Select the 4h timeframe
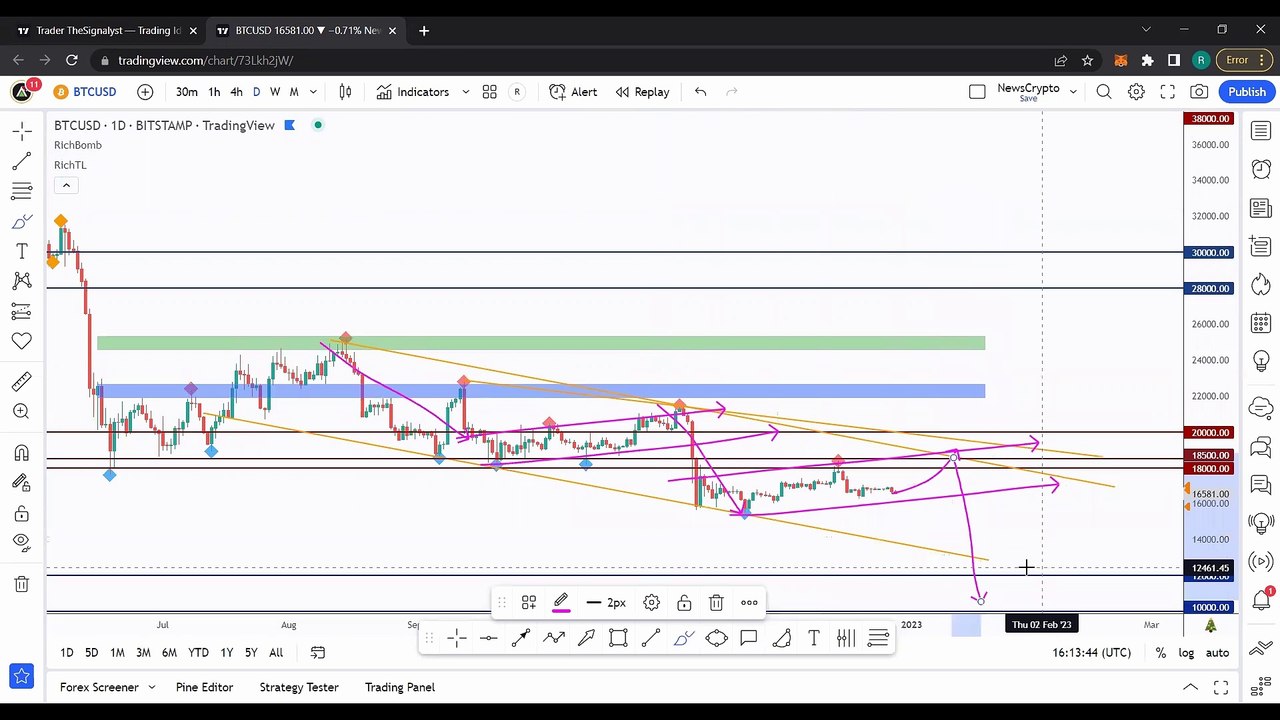Screen dimensions: 1280x720 [x=236, y=92]
